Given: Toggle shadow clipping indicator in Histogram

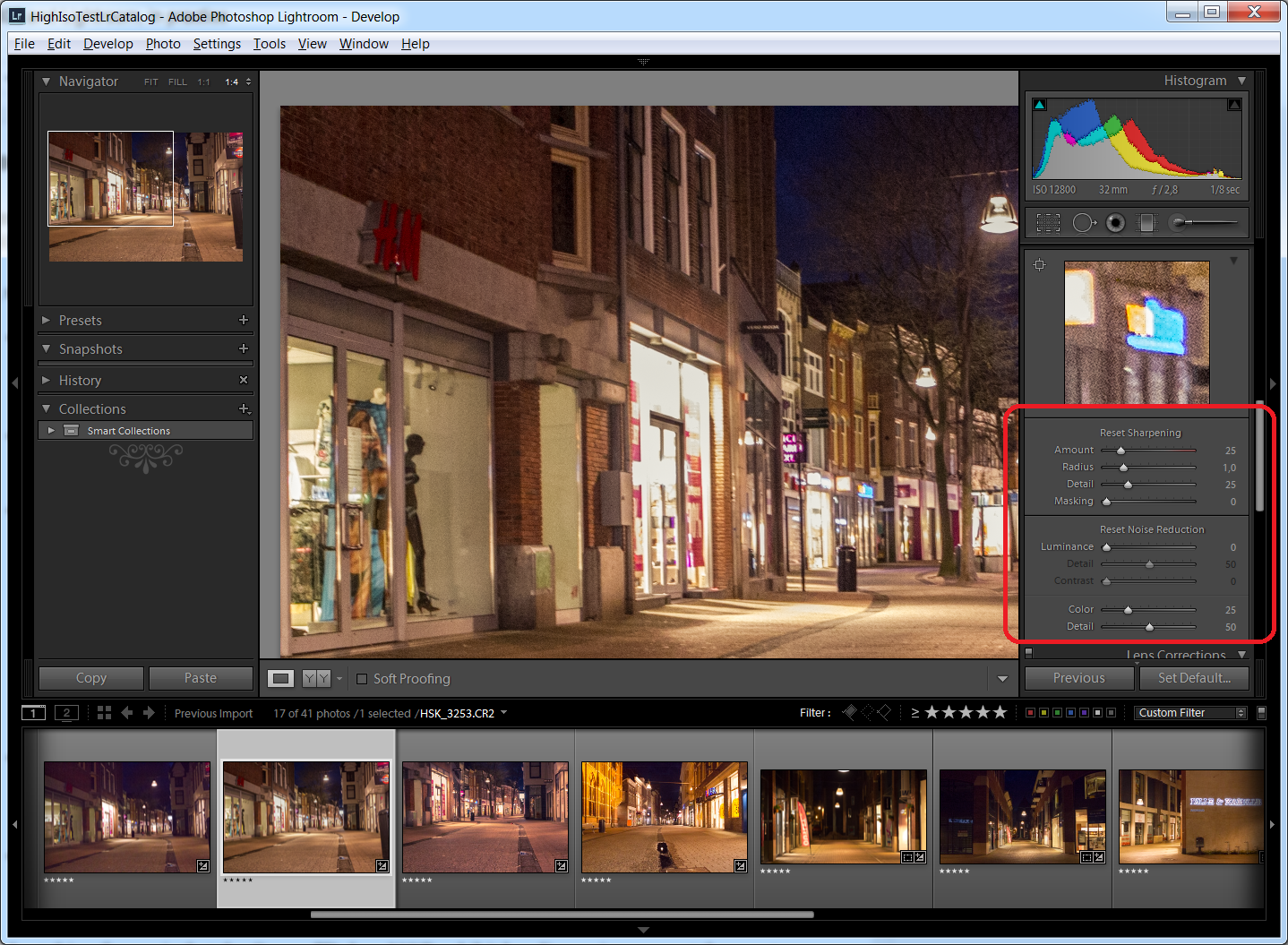Looking at the screenshot, I should click(1039, 105).
